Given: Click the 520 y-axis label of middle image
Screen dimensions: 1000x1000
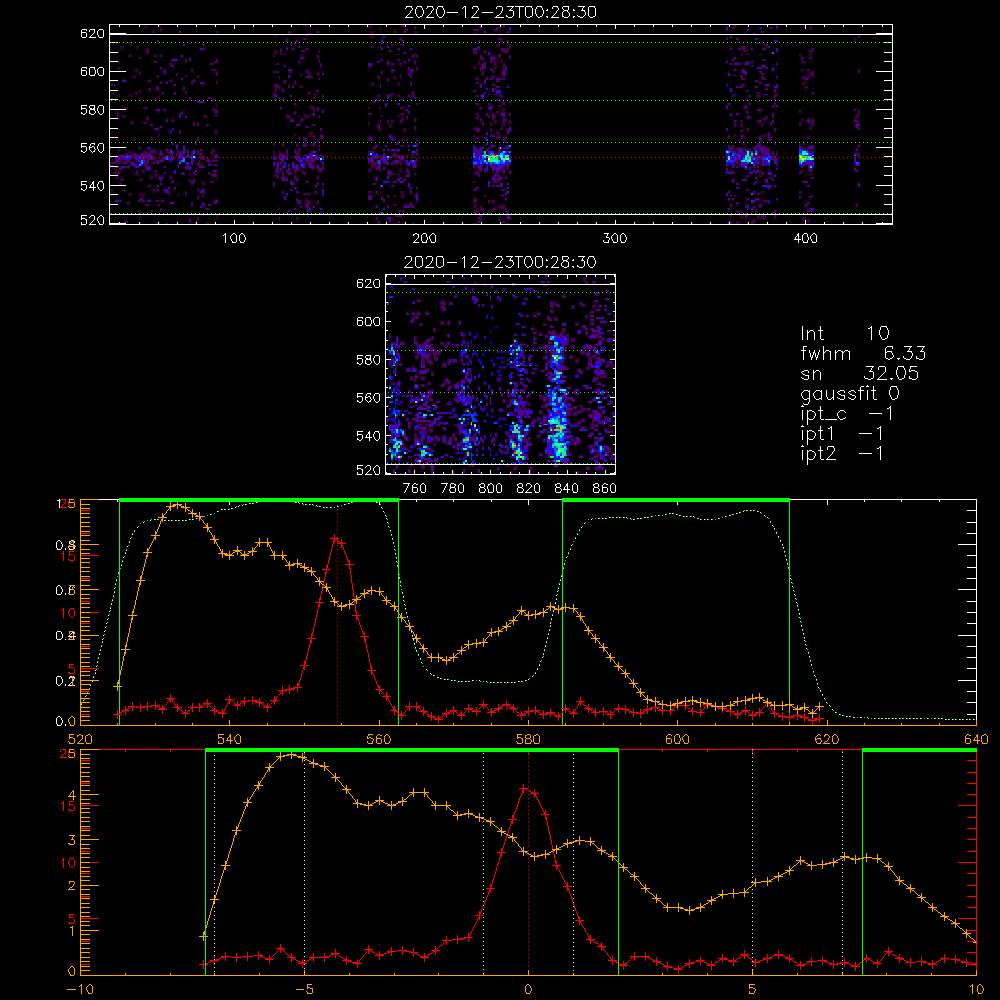Looking at the screenshot, I should click(368, 470).
